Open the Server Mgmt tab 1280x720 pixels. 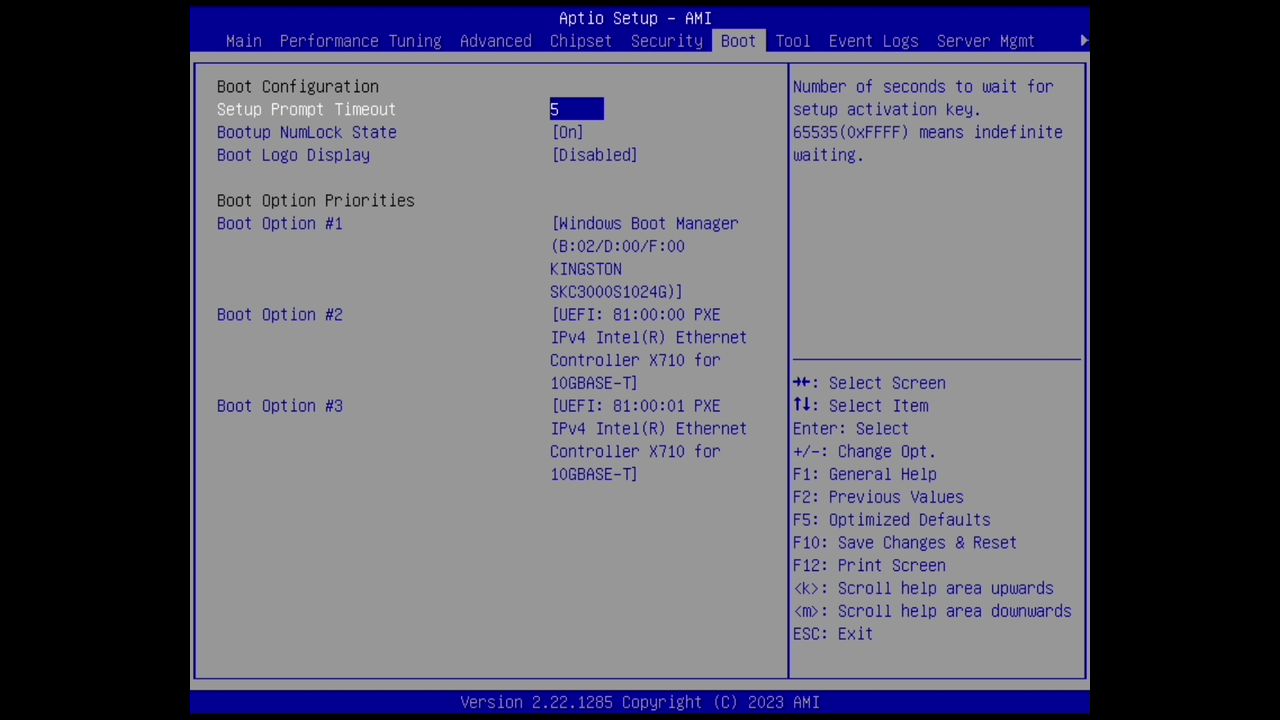pos(985,41)
